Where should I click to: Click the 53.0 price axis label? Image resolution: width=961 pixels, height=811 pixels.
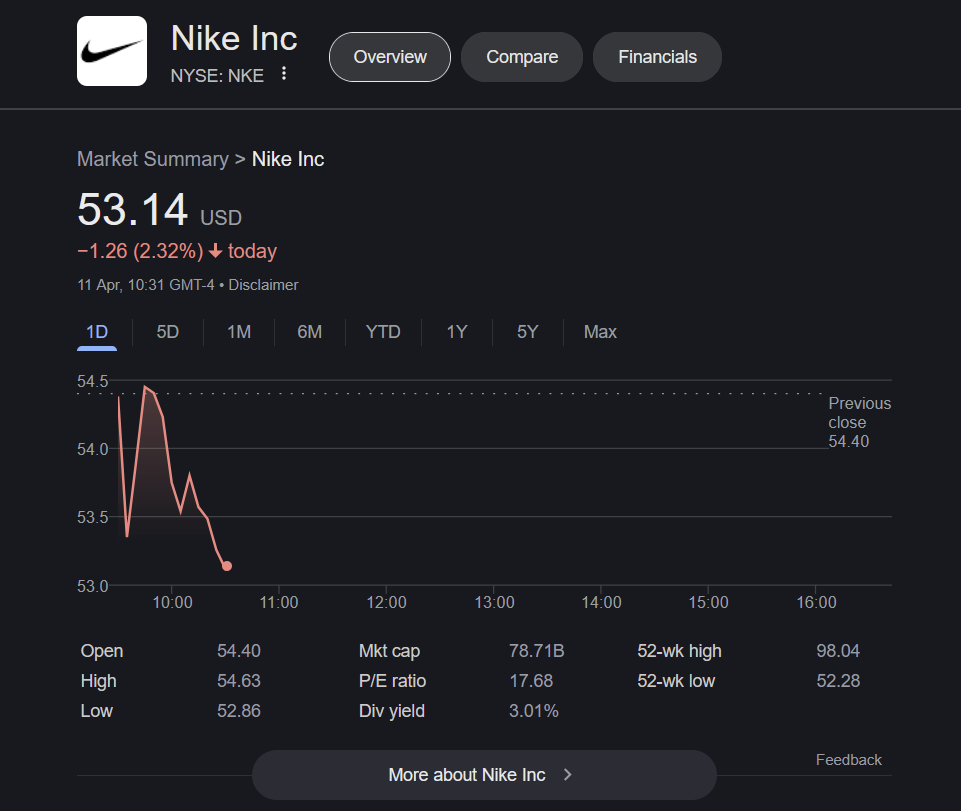93,586
